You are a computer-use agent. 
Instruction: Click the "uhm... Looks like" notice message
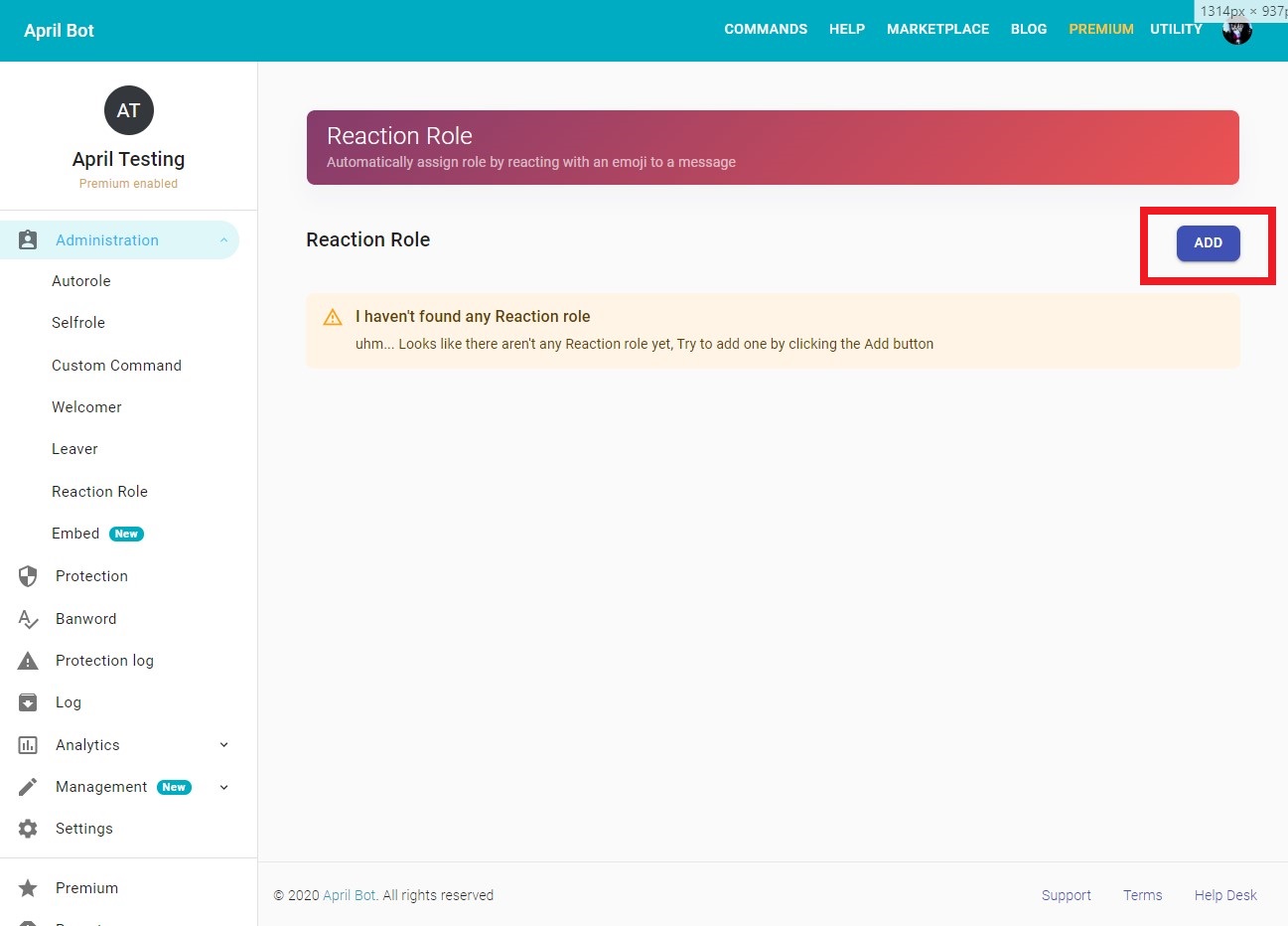click(x=644, y=344)
